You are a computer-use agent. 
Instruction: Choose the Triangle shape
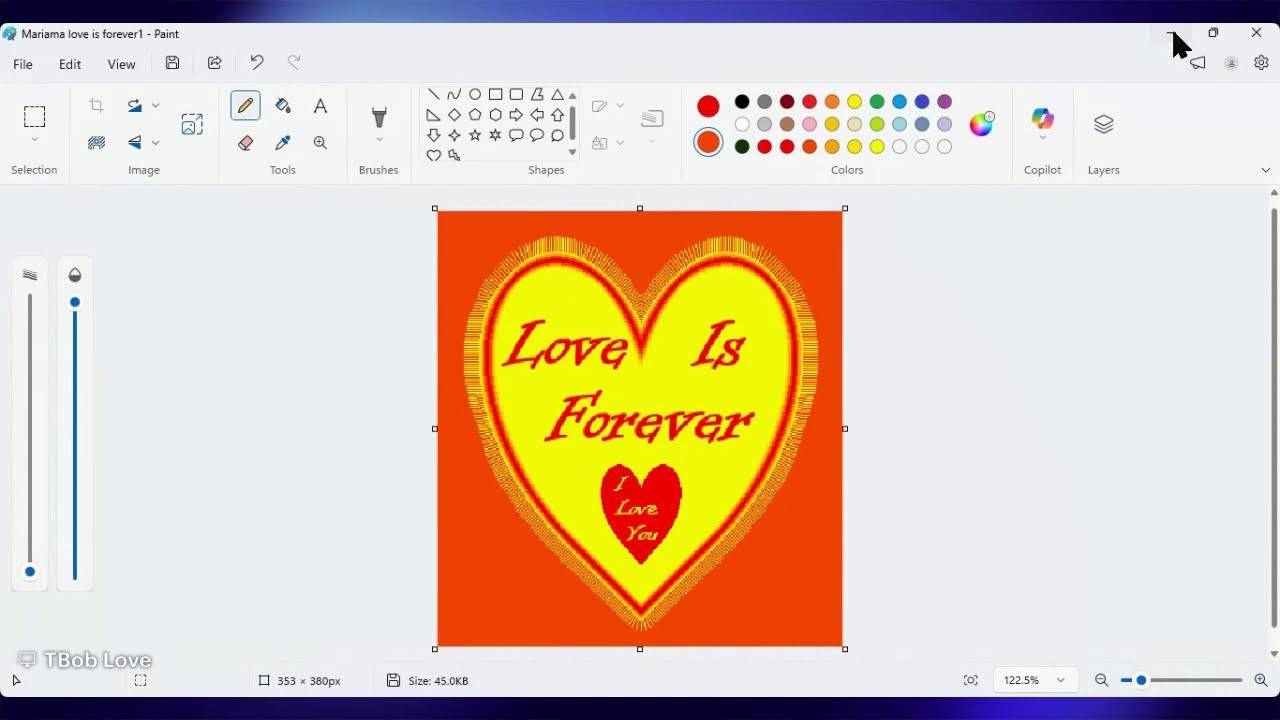[x=558, y=95]
